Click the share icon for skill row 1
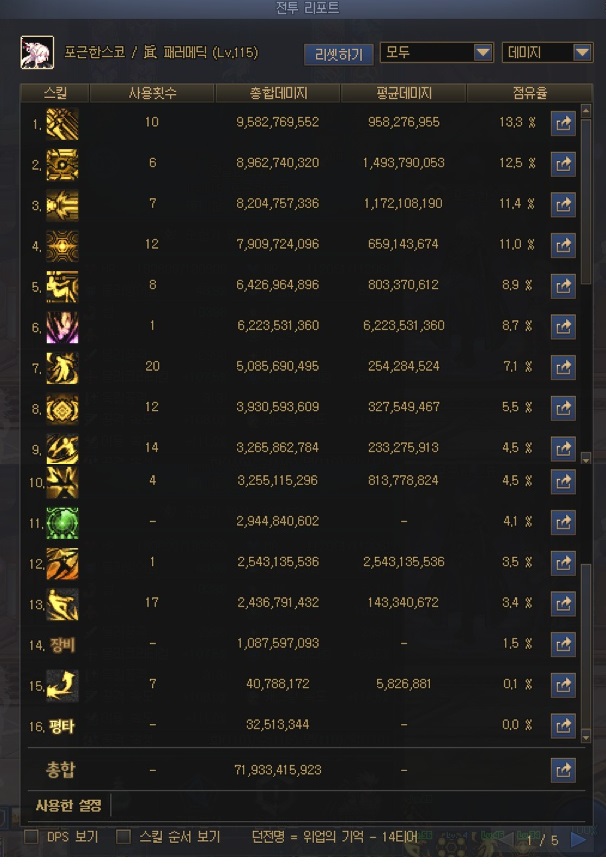The height and width of the screenshot is (867, 606). [563, 124]
